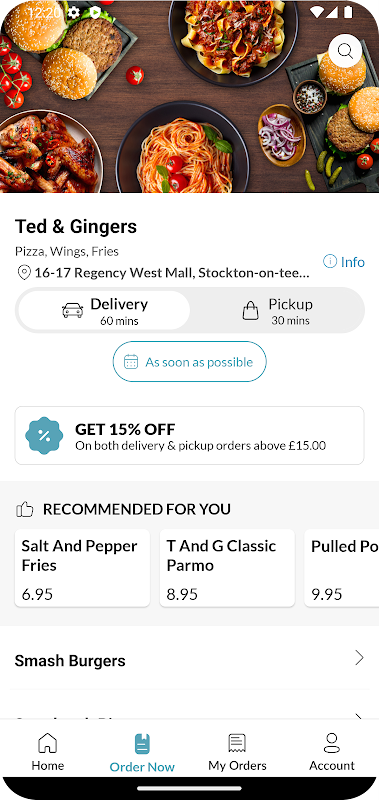Open the My Orders tab
Image resolution: width=379 pixels, height=800 pixels.
coord(237,752)
